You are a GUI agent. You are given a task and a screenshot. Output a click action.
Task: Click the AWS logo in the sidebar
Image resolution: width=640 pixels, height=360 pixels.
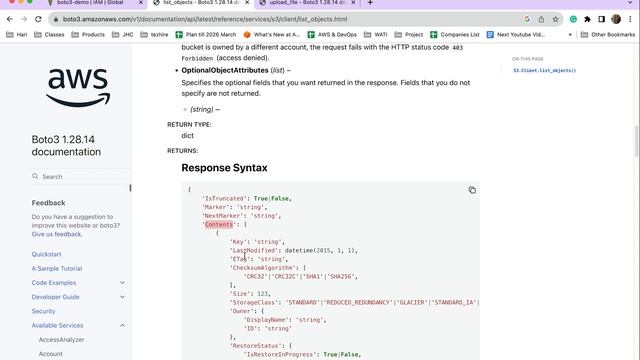[x=78, y=87]
